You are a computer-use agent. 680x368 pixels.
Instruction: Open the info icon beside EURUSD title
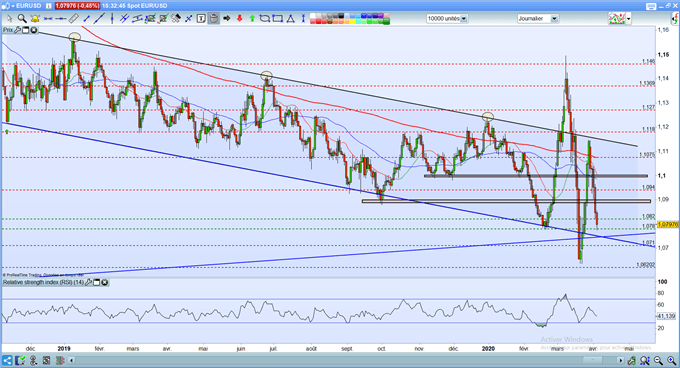click(x=48, y=6)
